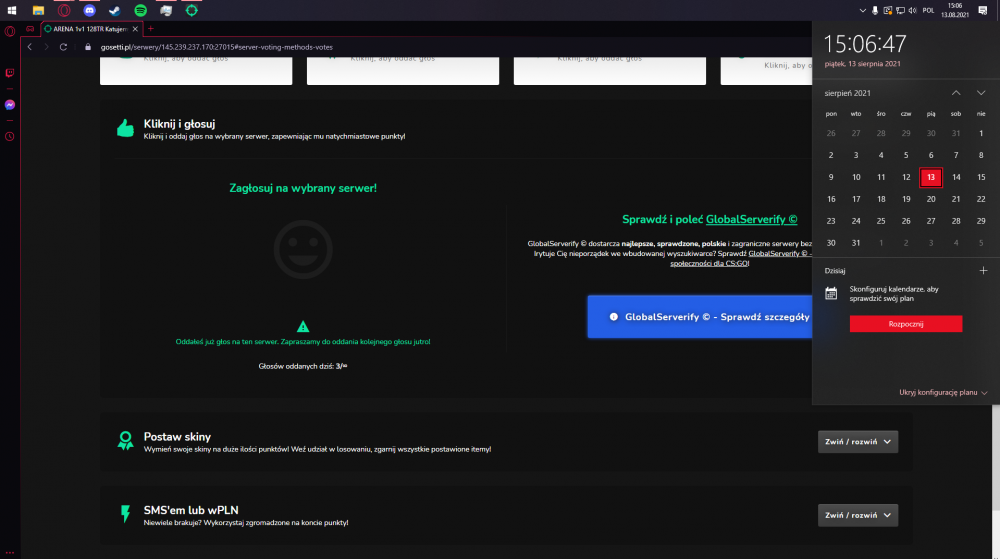Click the Opera menu logo in the sidebar
The image size is (1000, 559).
(10, 31)
